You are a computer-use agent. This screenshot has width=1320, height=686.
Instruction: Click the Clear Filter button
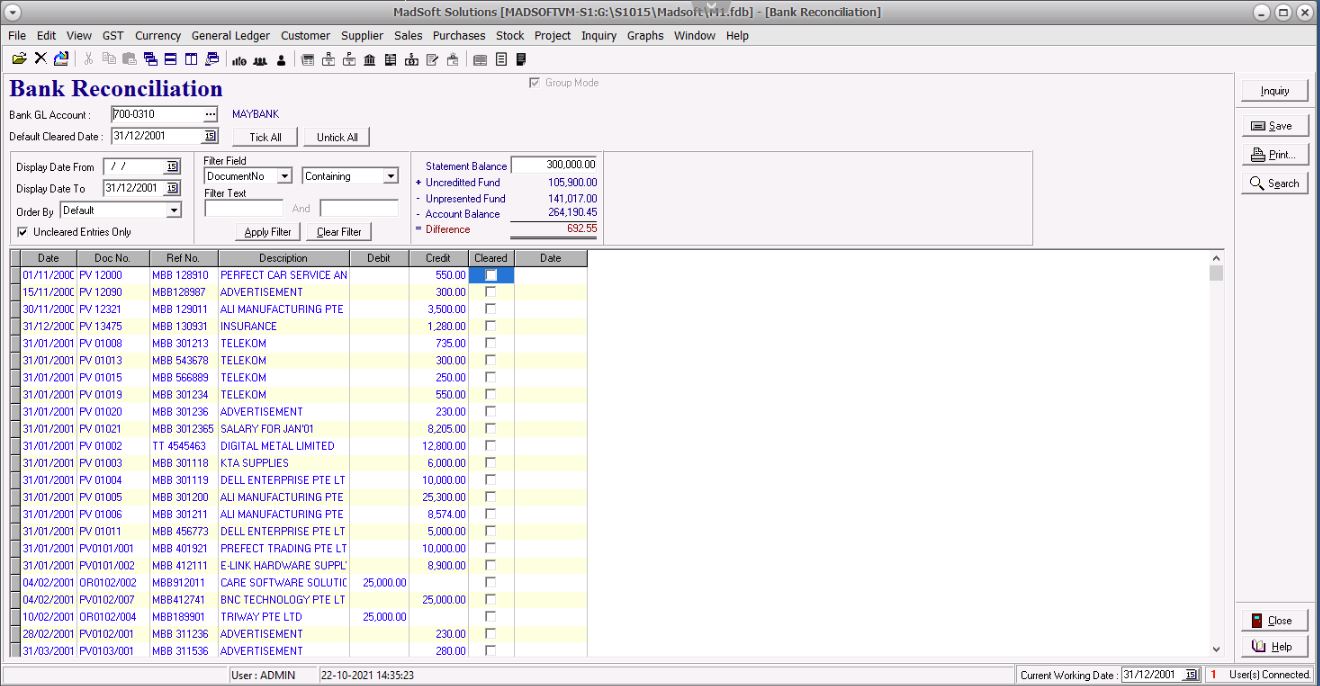tap(338, 232)
